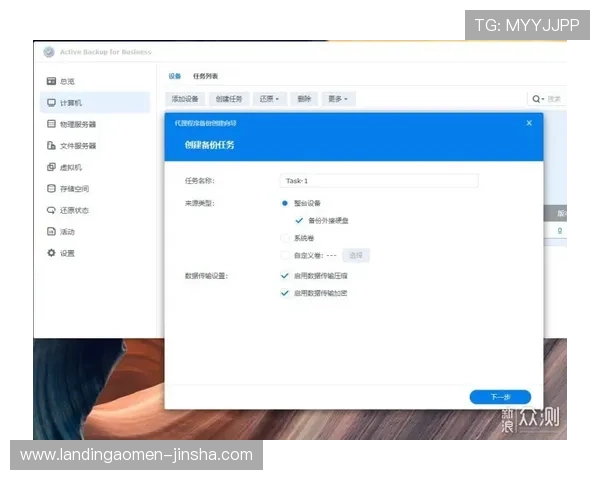This screenshot has width=600, height=480.
Task: Open the 总览 overview icon in sidebar
Action: click(x=51, y=81)
